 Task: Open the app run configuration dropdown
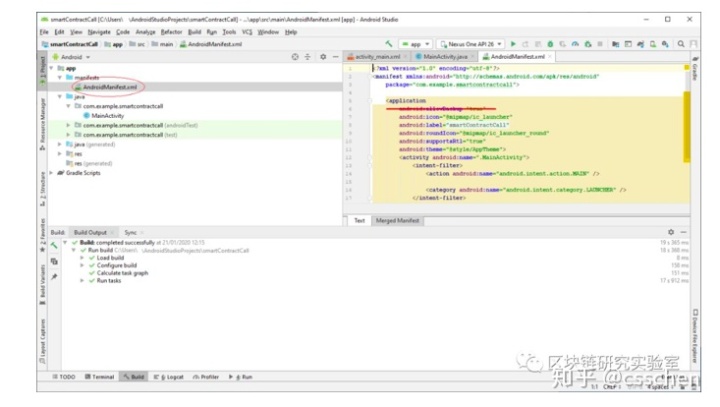point(416,44)
